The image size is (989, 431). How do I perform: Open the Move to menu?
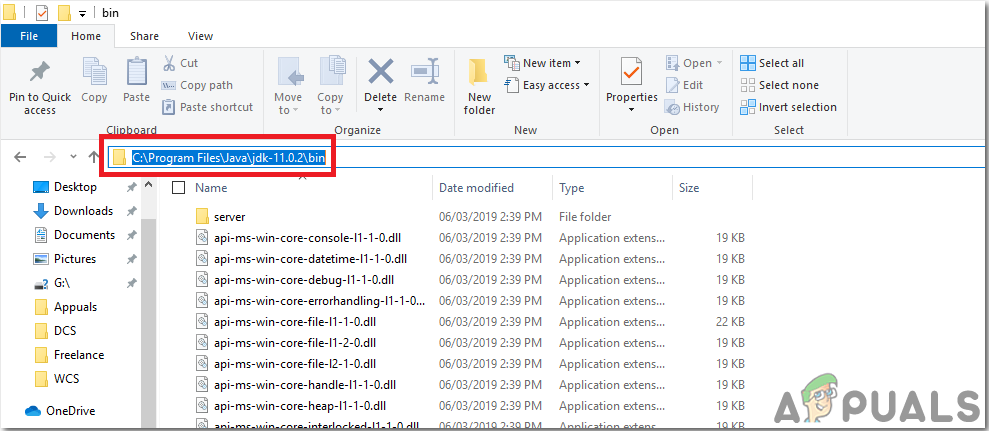[288, 86]
